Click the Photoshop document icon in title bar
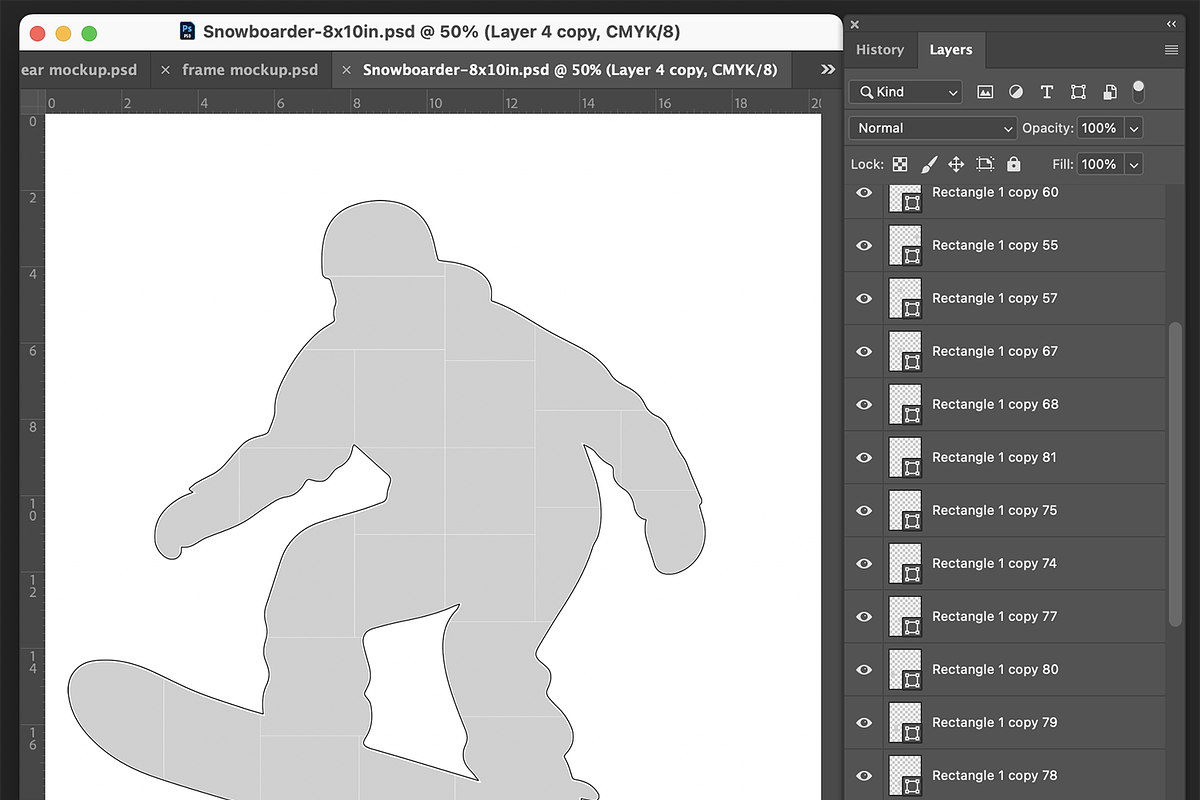This screenshot has width=1200, height=800. (x=187, y=32)
